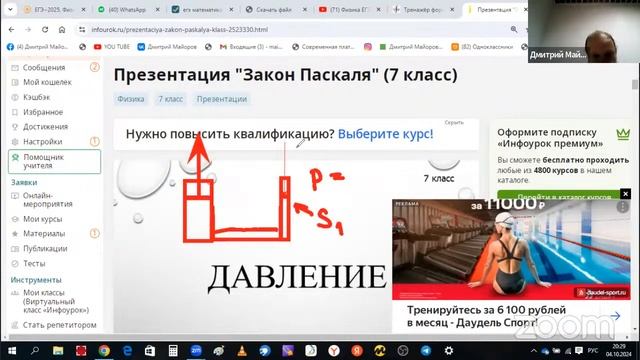Click the Презентации category tag
Screen dimensions: 640x360
click(x=222, y=99)
